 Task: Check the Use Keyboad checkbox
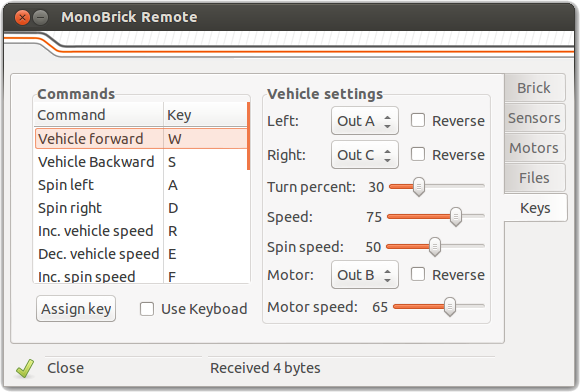click(147, 309)
